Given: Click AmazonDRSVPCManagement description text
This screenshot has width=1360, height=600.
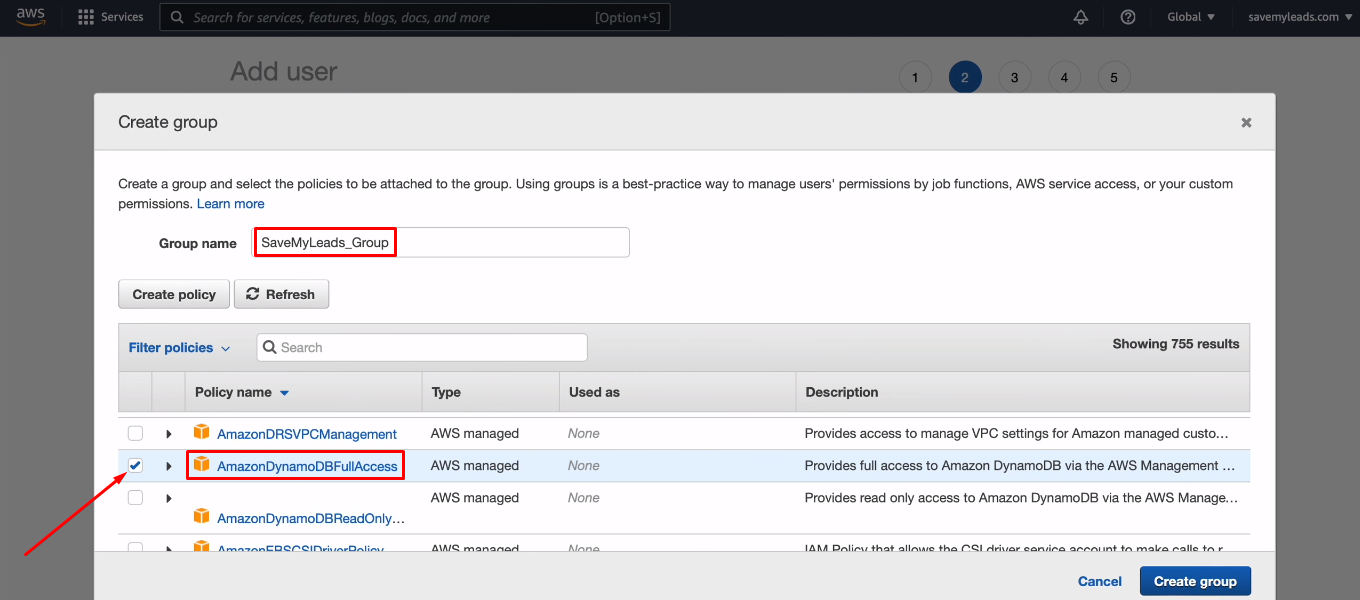Looking at the screenshot, I should 1018,433.
